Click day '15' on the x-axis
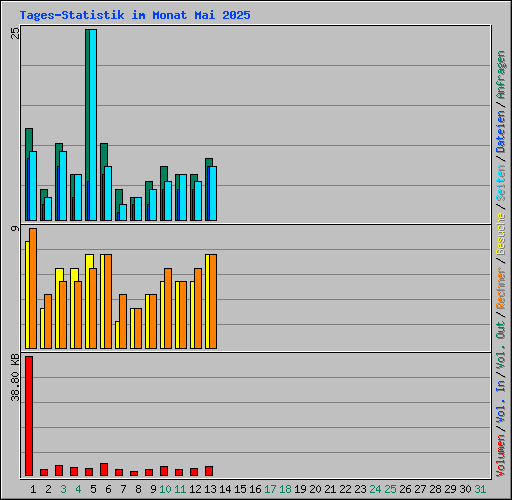Image resolution: width=512 pixels, height=500 pixels. click(x=240, y=489)
